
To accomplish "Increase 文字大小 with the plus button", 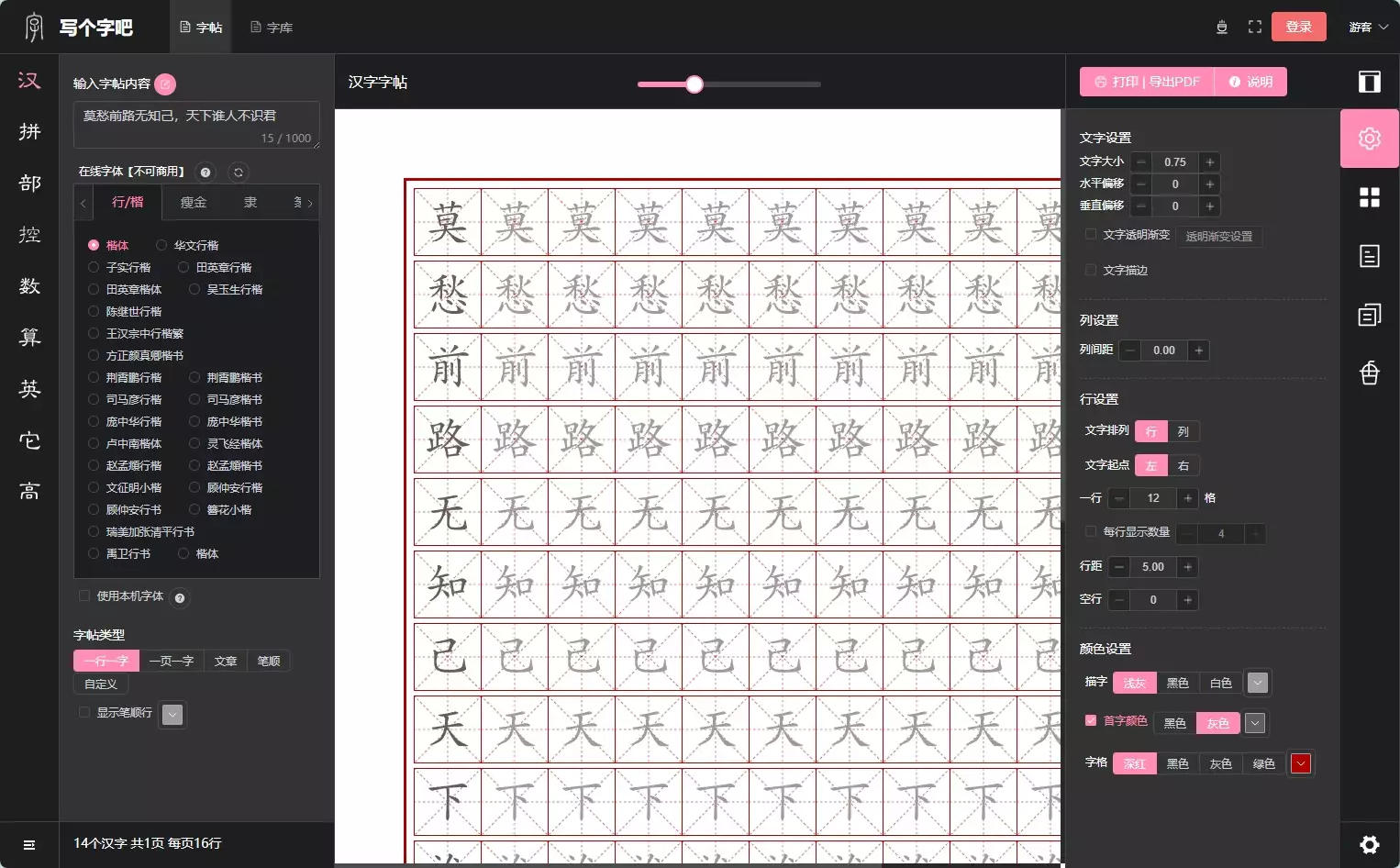I will click(1210, 161).
